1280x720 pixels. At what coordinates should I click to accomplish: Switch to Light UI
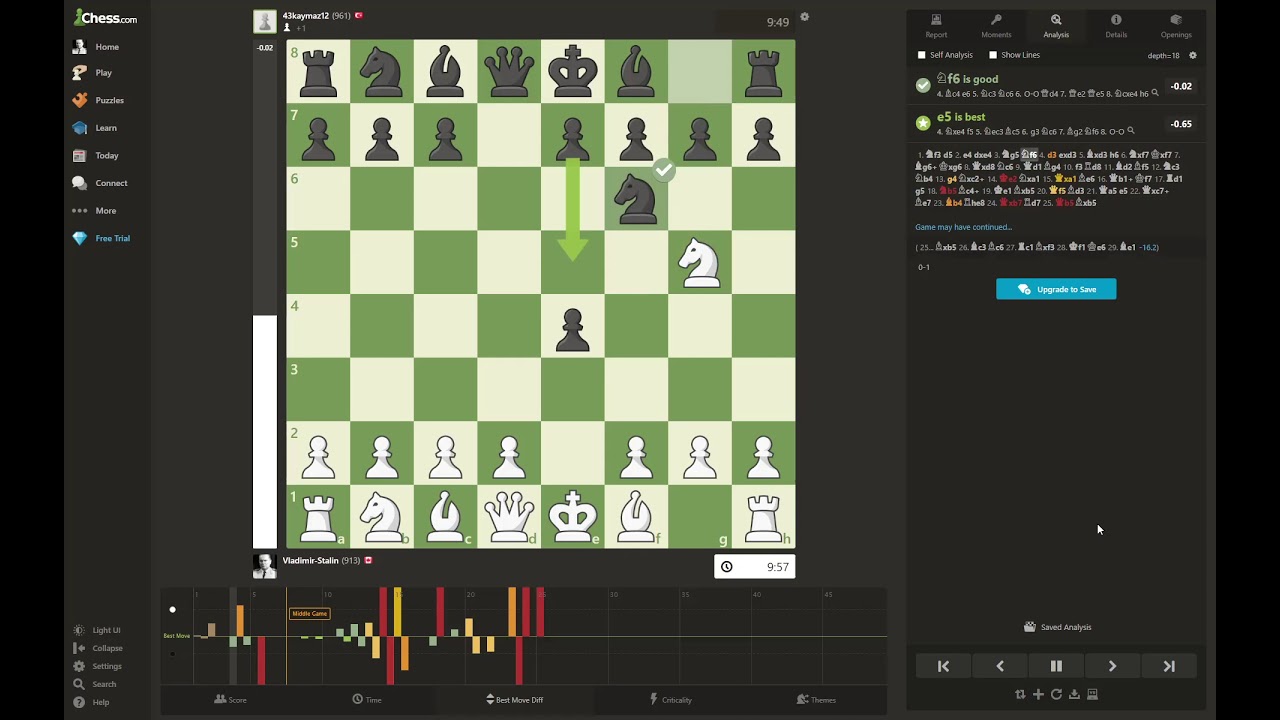98,630
